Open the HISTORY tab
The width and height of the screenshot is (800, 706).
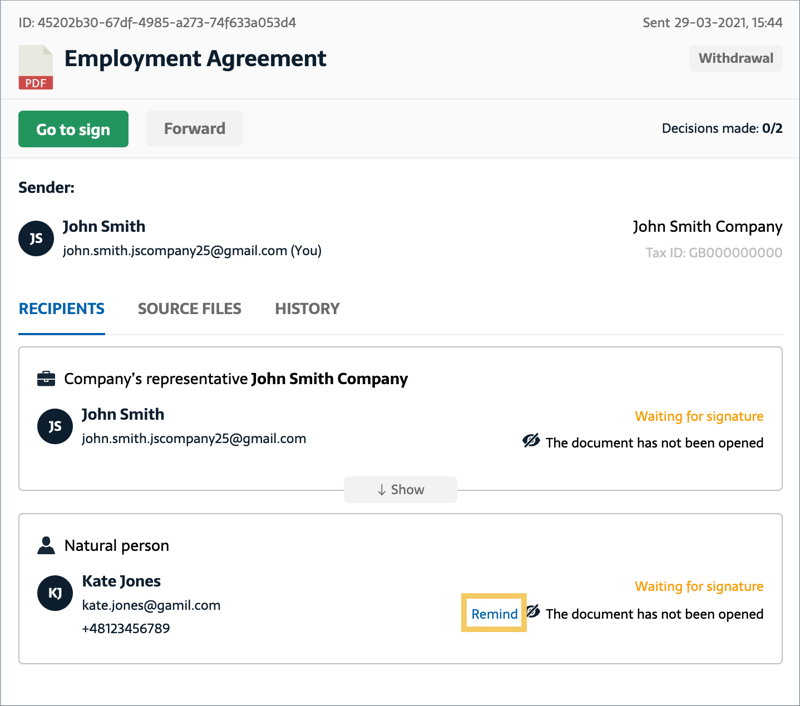click(306, 309)
